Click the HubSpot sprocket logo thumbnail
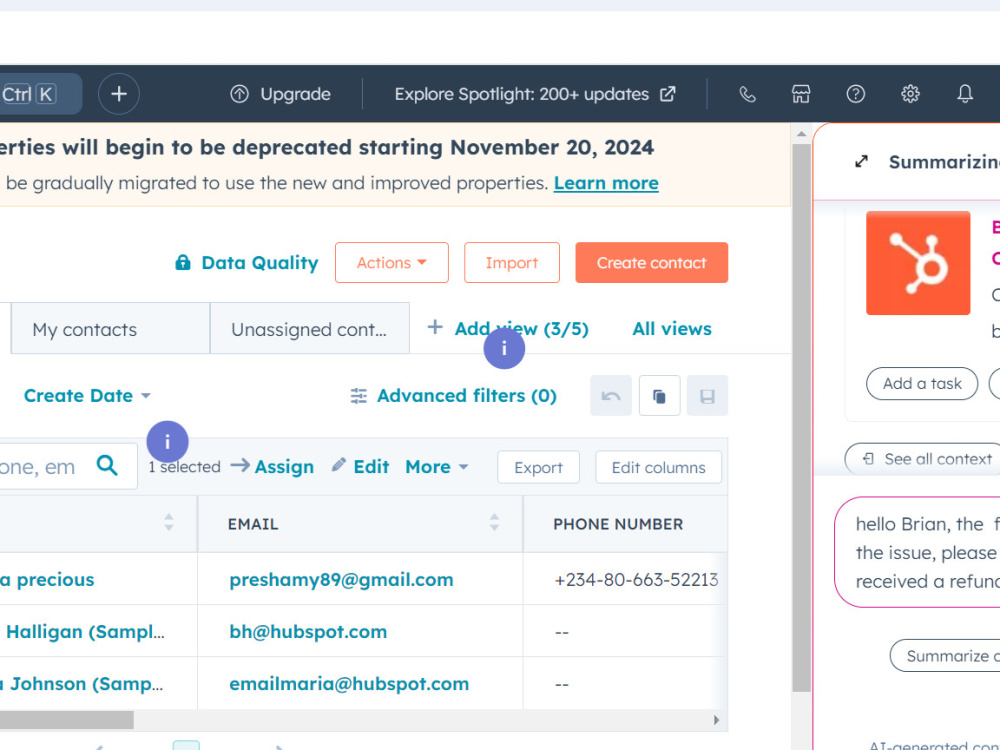Screen dimensions: 1000x750 [x=918, y=263]
